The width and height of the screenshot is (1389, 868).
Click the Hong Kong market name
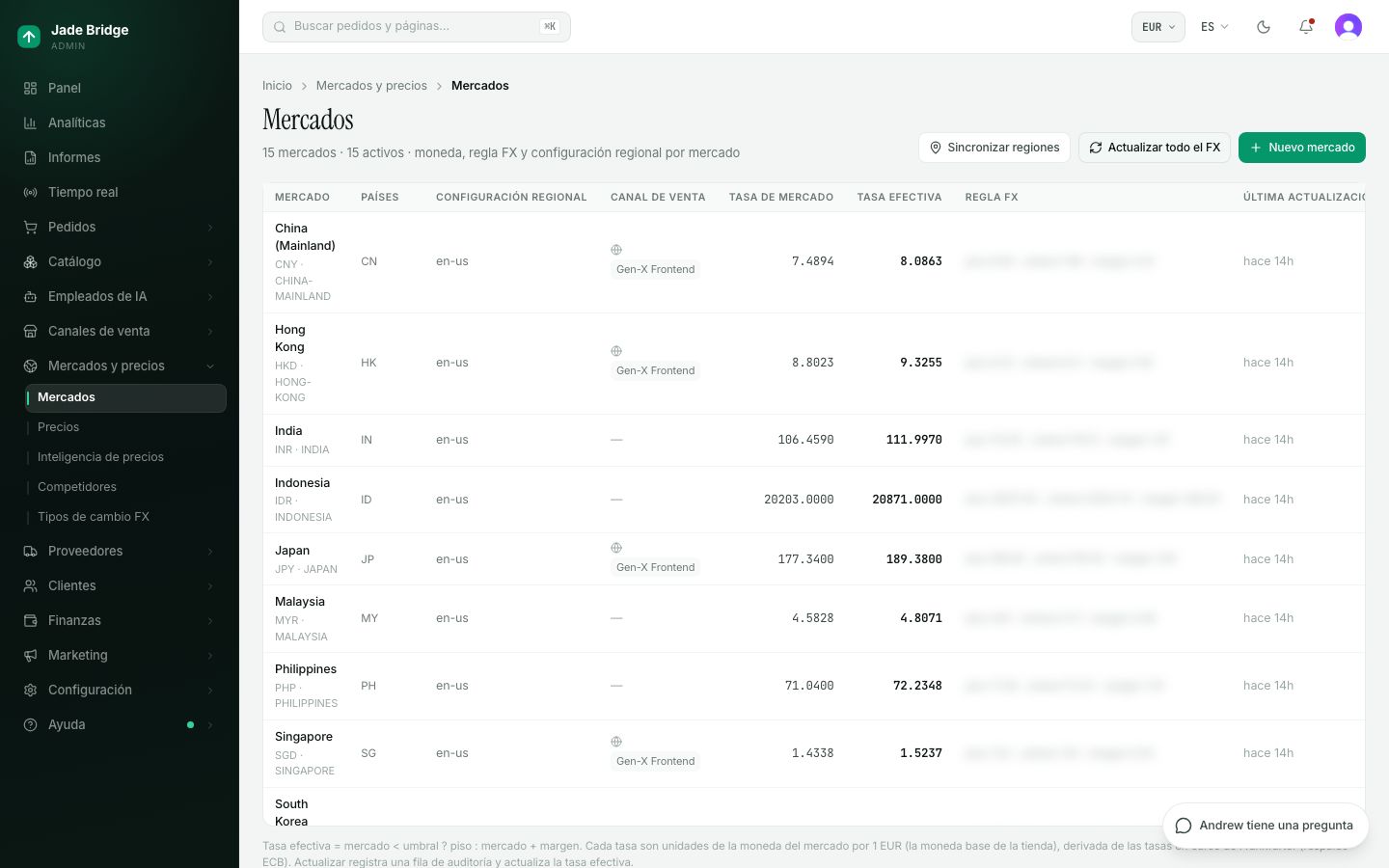pos(289,339)
